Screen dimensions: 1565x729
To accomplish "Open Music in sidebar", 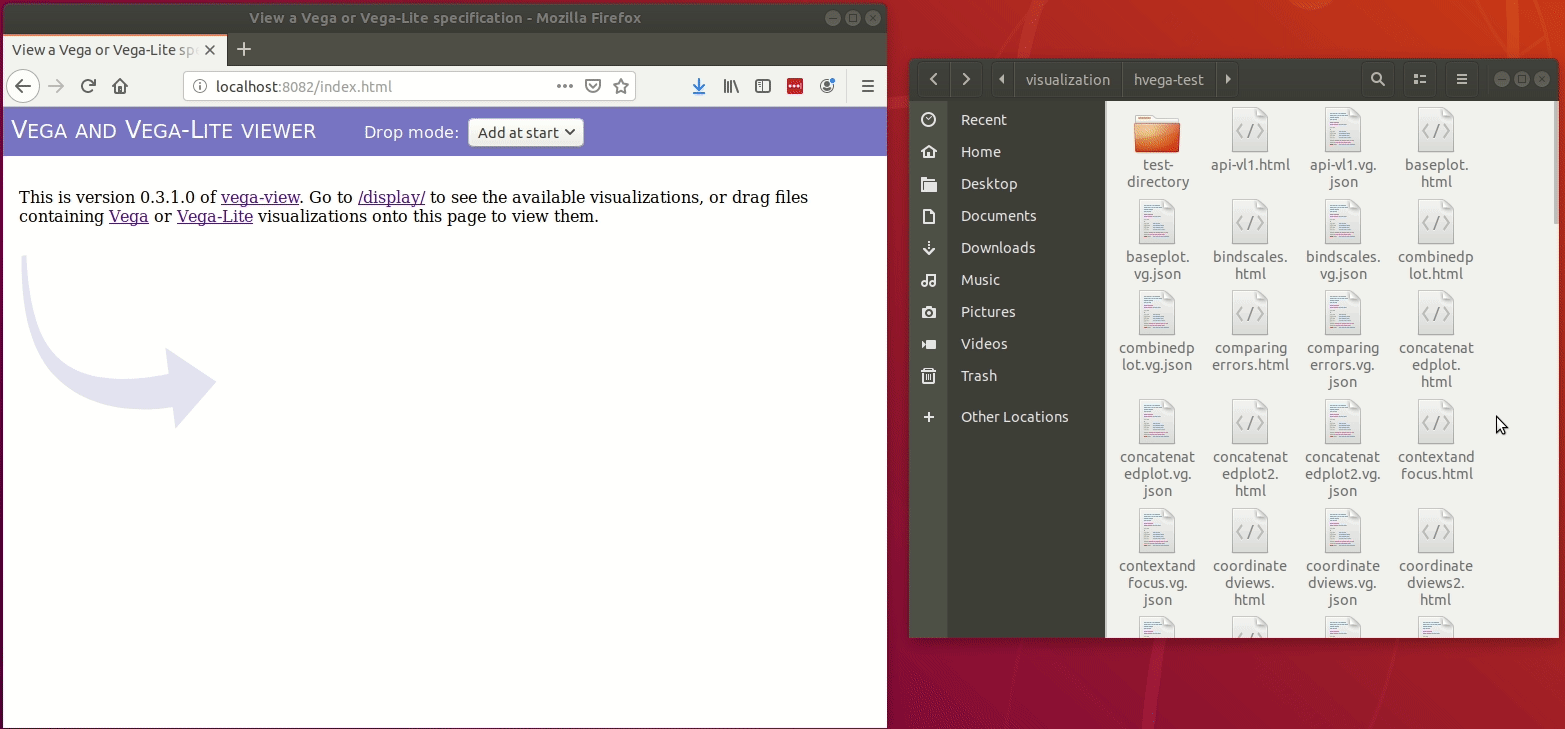I will 1007,280.
